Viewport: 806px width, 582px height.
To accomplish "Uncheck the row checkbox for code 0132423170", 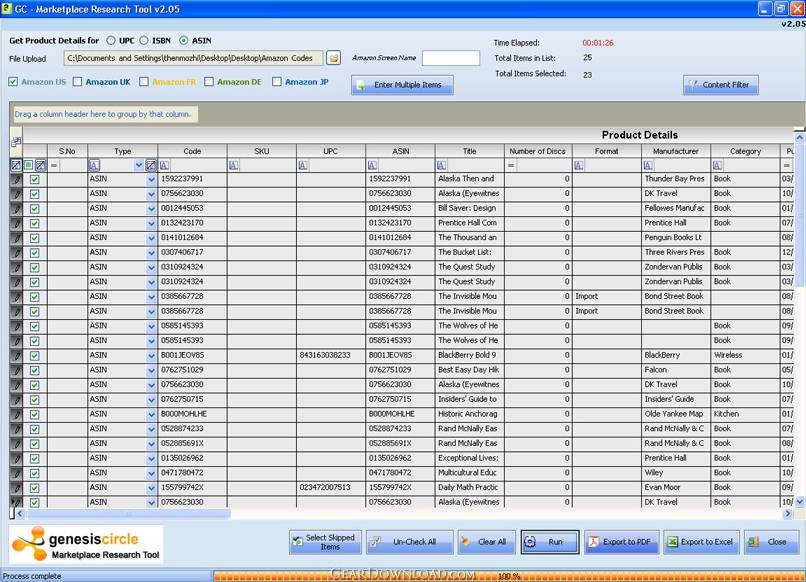I will [34, 224].
